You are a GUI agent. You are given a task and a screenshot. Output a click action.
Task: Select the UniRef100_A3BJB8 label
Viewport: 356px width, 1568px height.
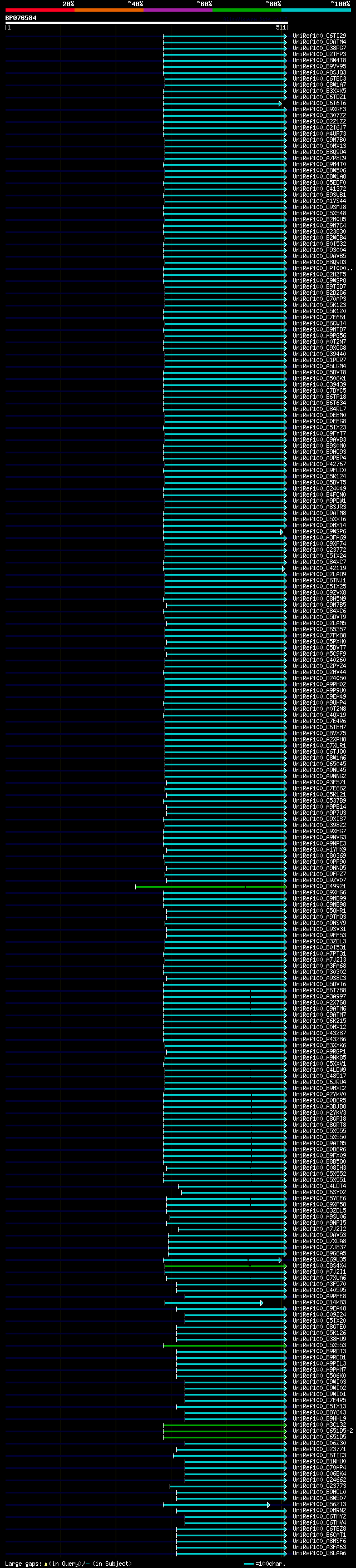point(319,1106)
